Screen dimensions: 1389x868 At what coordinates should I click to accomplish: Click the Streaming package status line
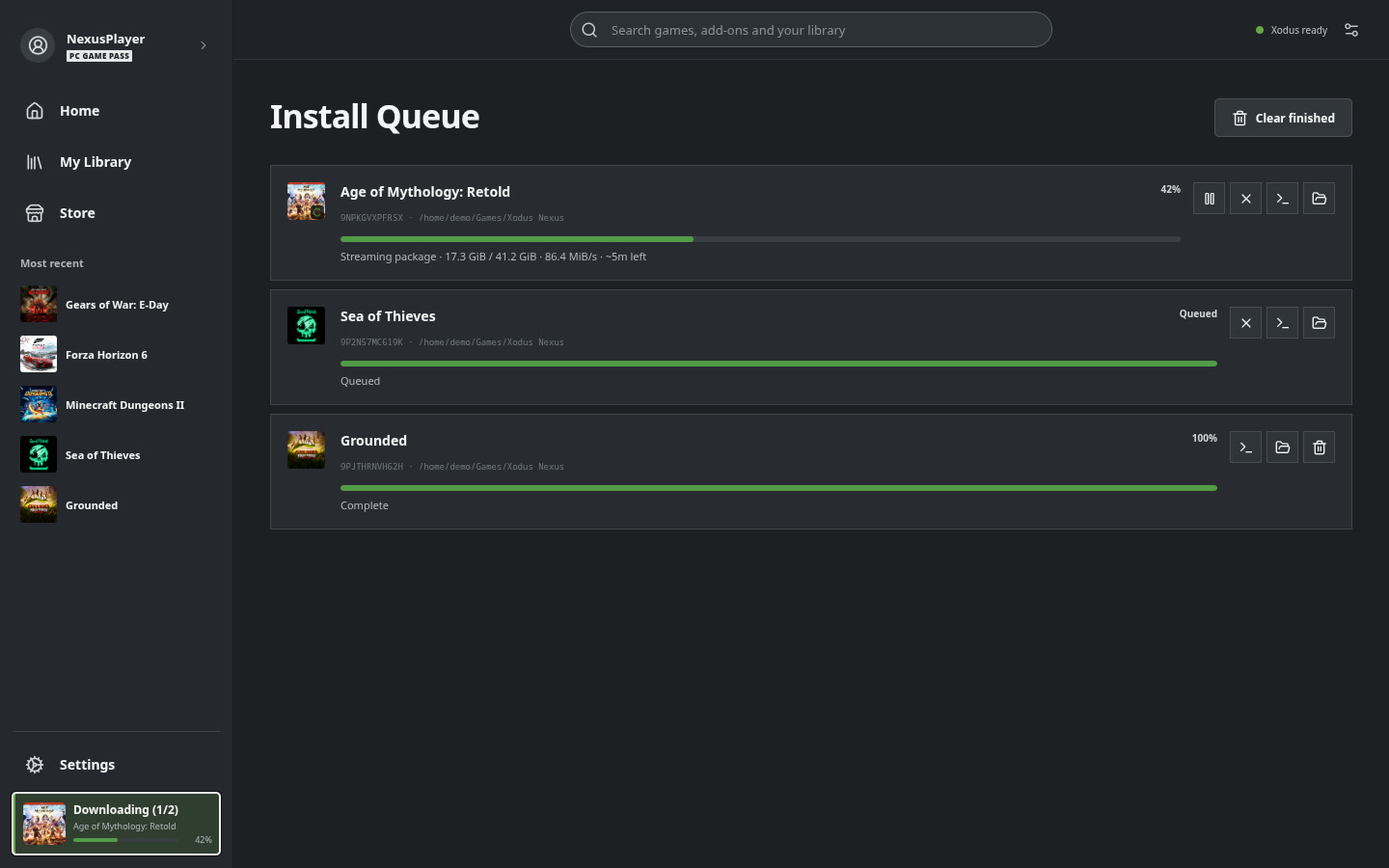click(493, 257)
